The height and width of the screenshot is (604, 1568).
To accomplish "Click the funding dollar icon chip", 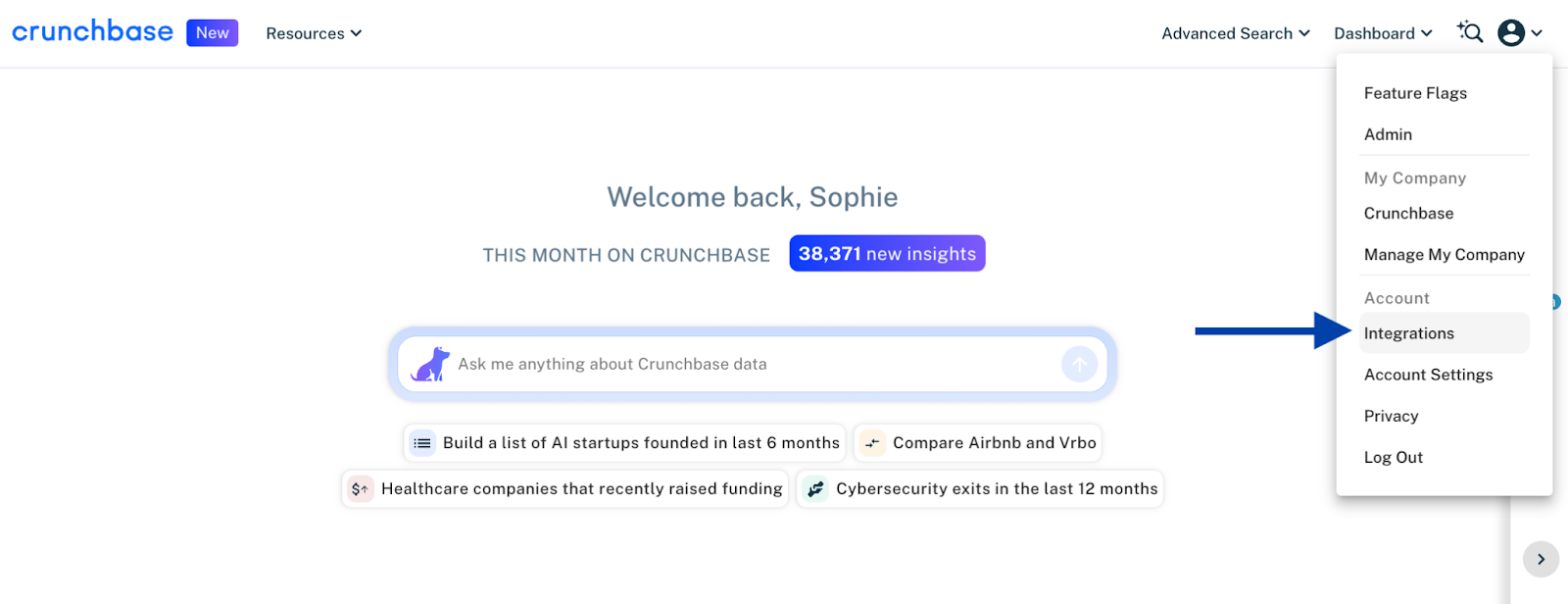I will 361,489.
